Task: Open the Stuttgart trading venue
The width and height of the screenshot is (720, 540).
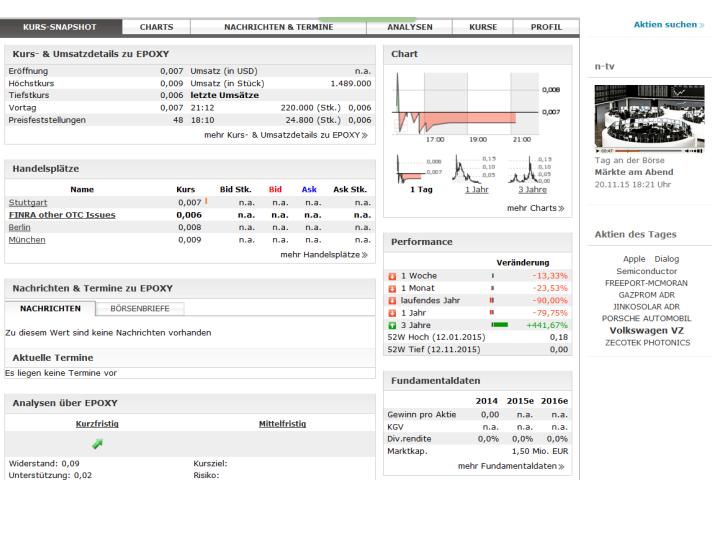Action: [x=28, y=202]
